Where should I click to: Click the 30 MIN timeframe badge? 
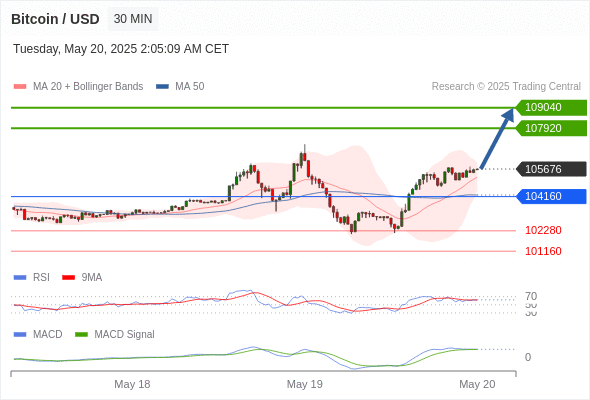(x=133, y=19)
